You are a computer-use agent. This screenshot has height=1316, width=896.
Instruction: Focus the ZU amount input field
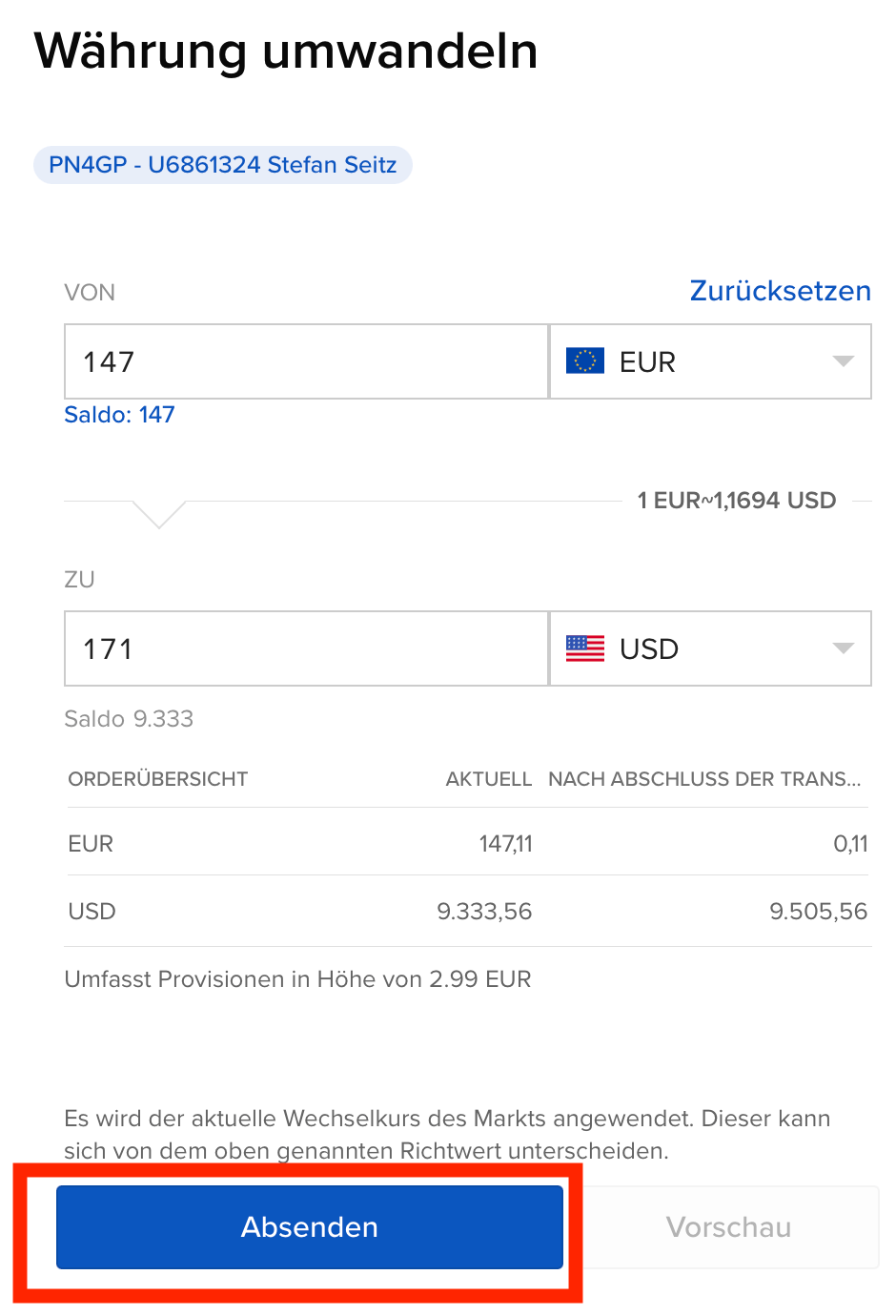[x=305, y=648]
